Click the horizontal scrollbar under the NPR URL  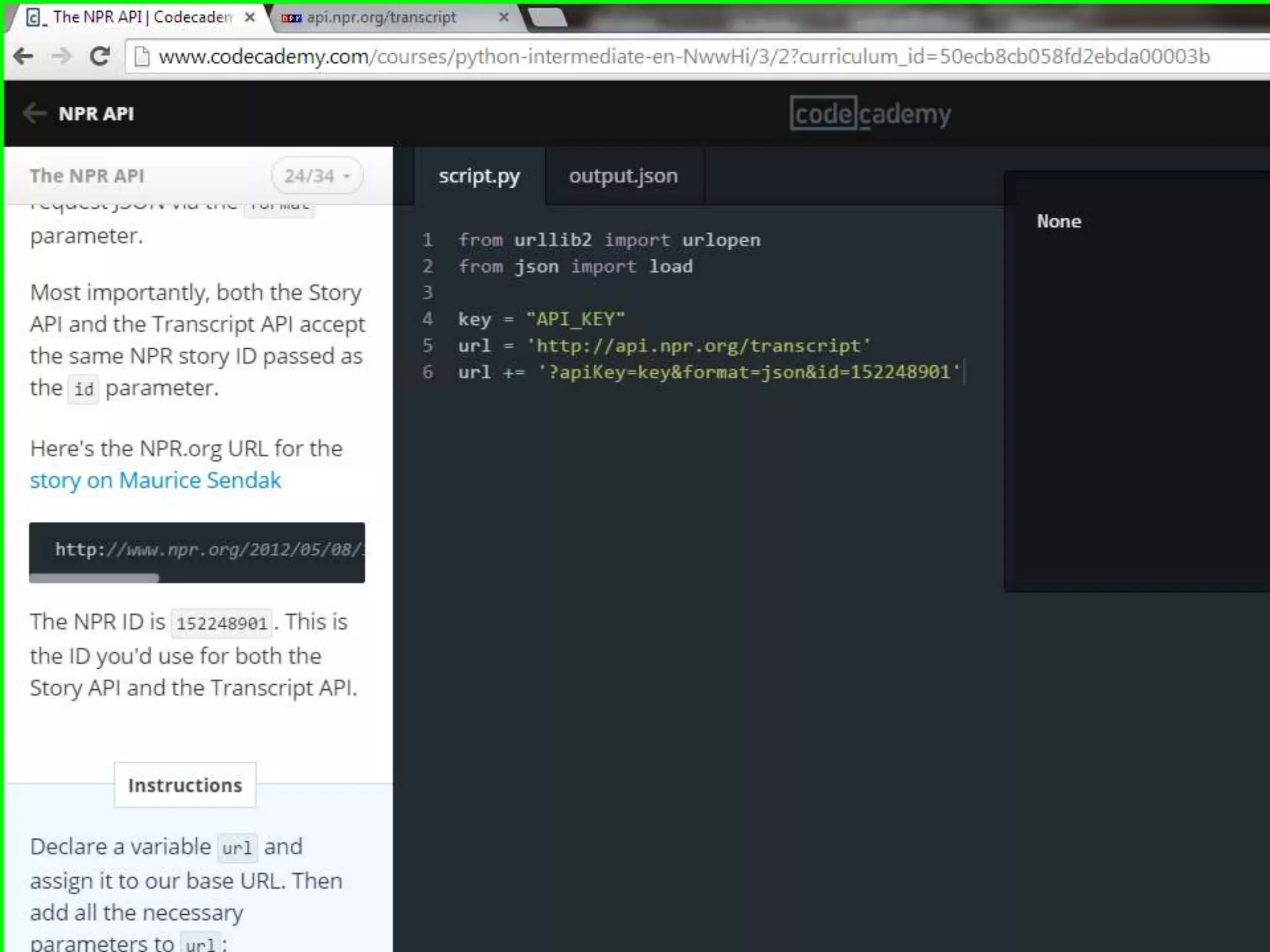coord(94,578)
